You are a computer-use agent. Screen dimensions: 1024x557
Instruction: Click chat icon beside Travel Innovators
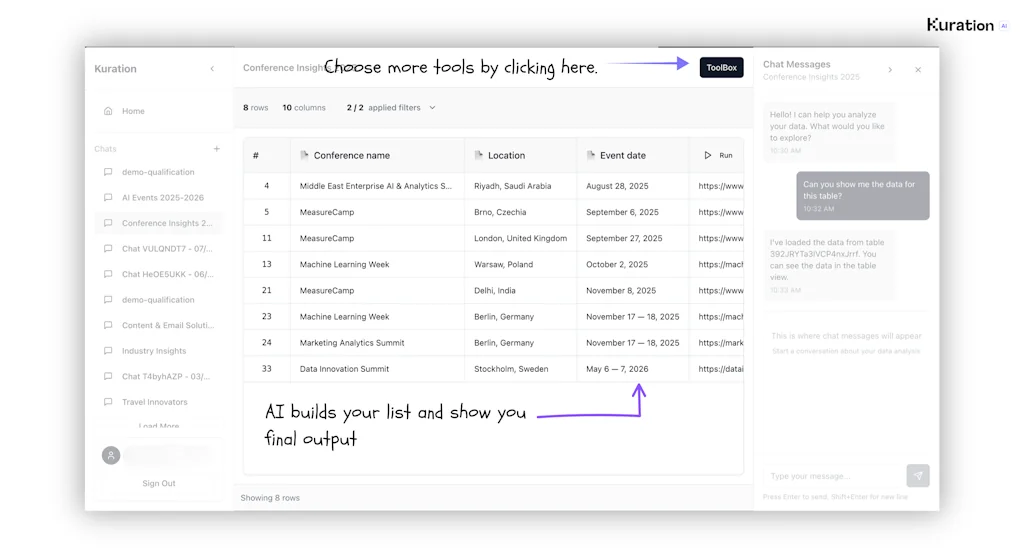pyautogui.click(x=108, y=402)
